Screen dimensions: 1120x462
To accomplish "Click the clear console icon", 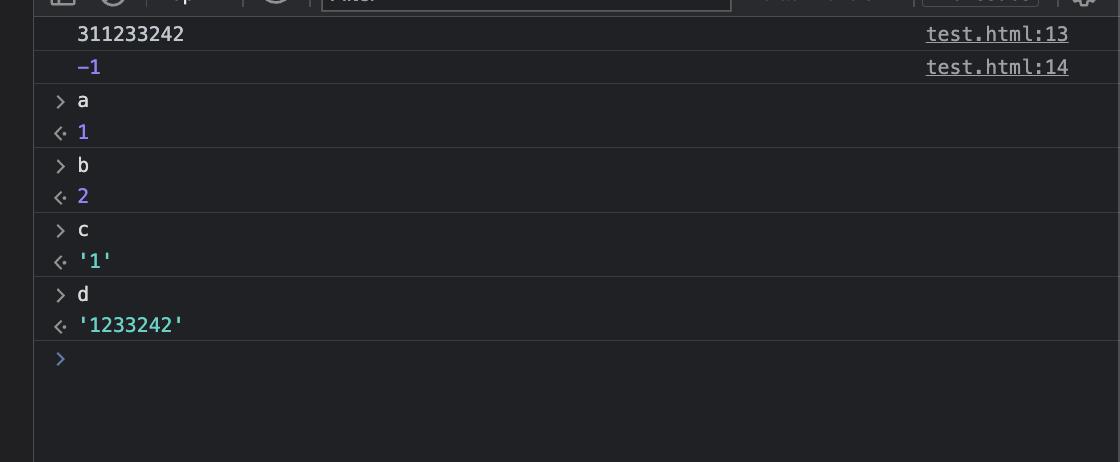I will (x=113, y=3).
